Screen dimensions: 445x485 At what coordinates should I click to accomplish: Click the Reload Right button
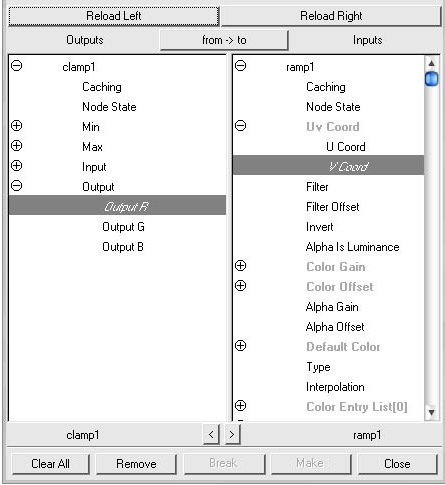331,16
